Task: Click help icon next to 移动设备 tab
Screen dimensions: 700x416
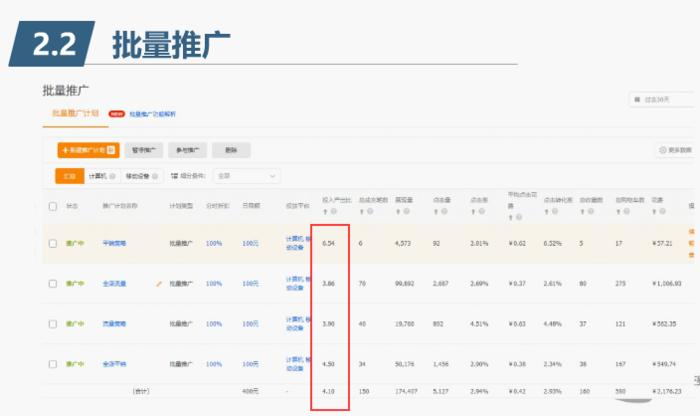Action: (155, 176)
